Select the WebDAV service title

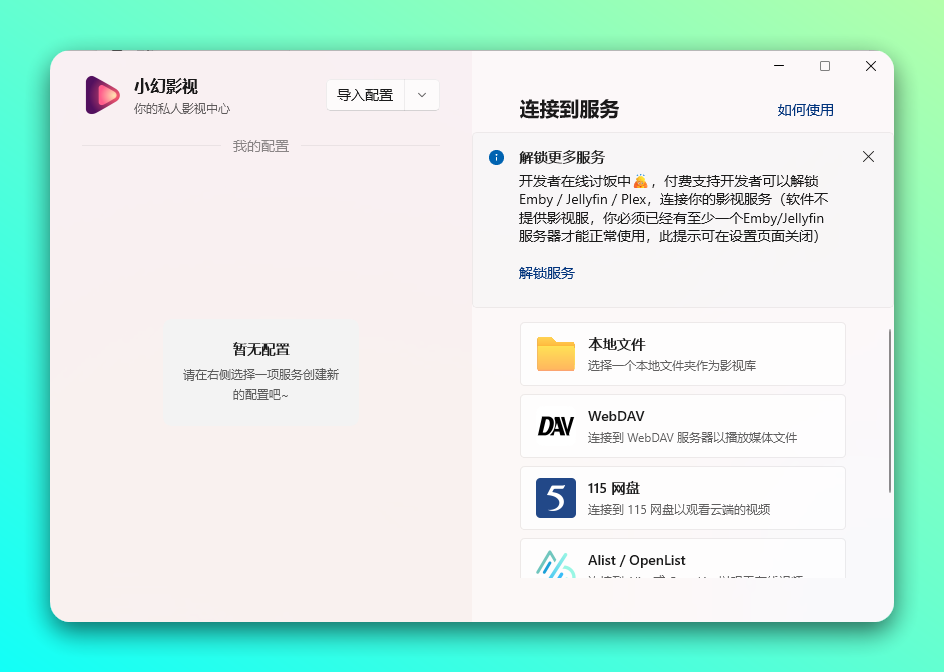616,416
